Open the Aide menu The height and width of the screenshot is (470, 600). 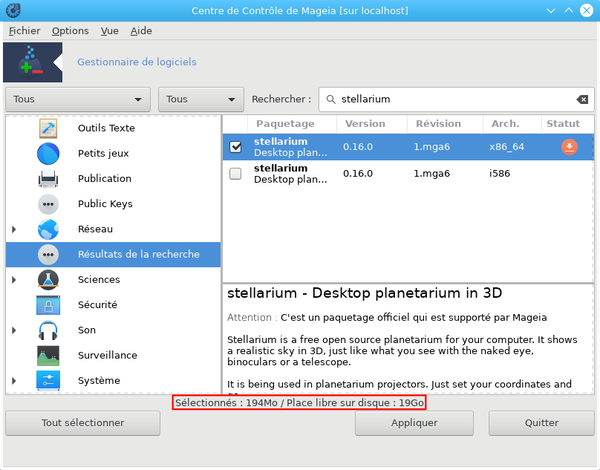click(141, 31)
